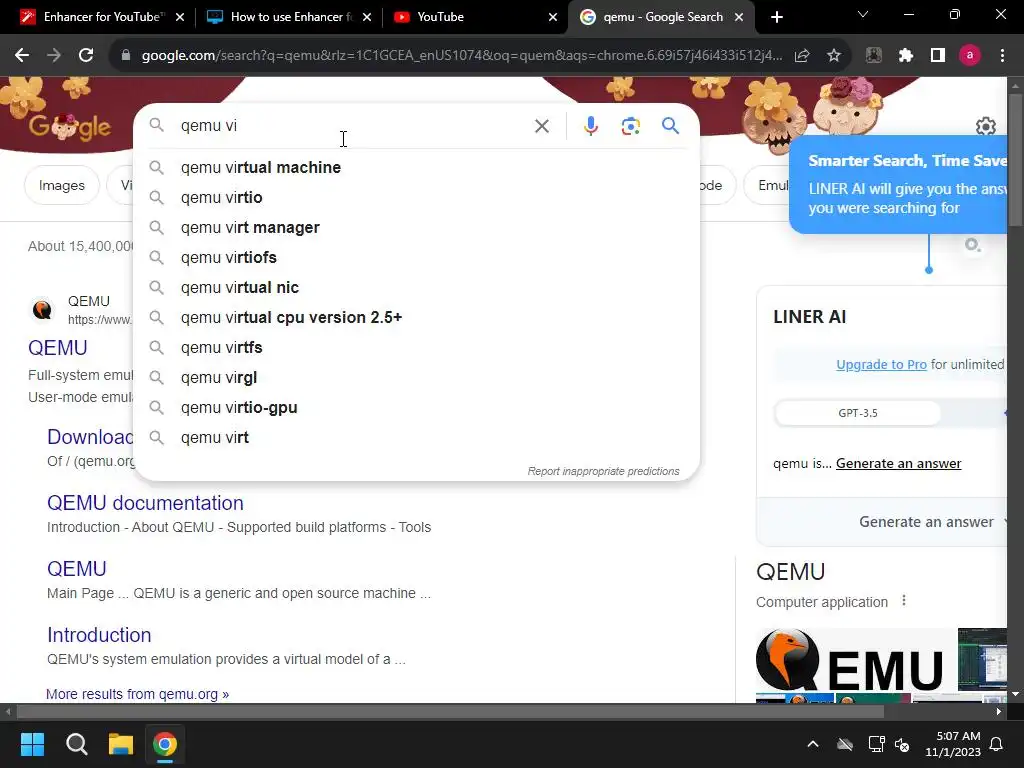Click Upgrade to Pro link
Screen dimensions: 1024x768
click(881, 364)
